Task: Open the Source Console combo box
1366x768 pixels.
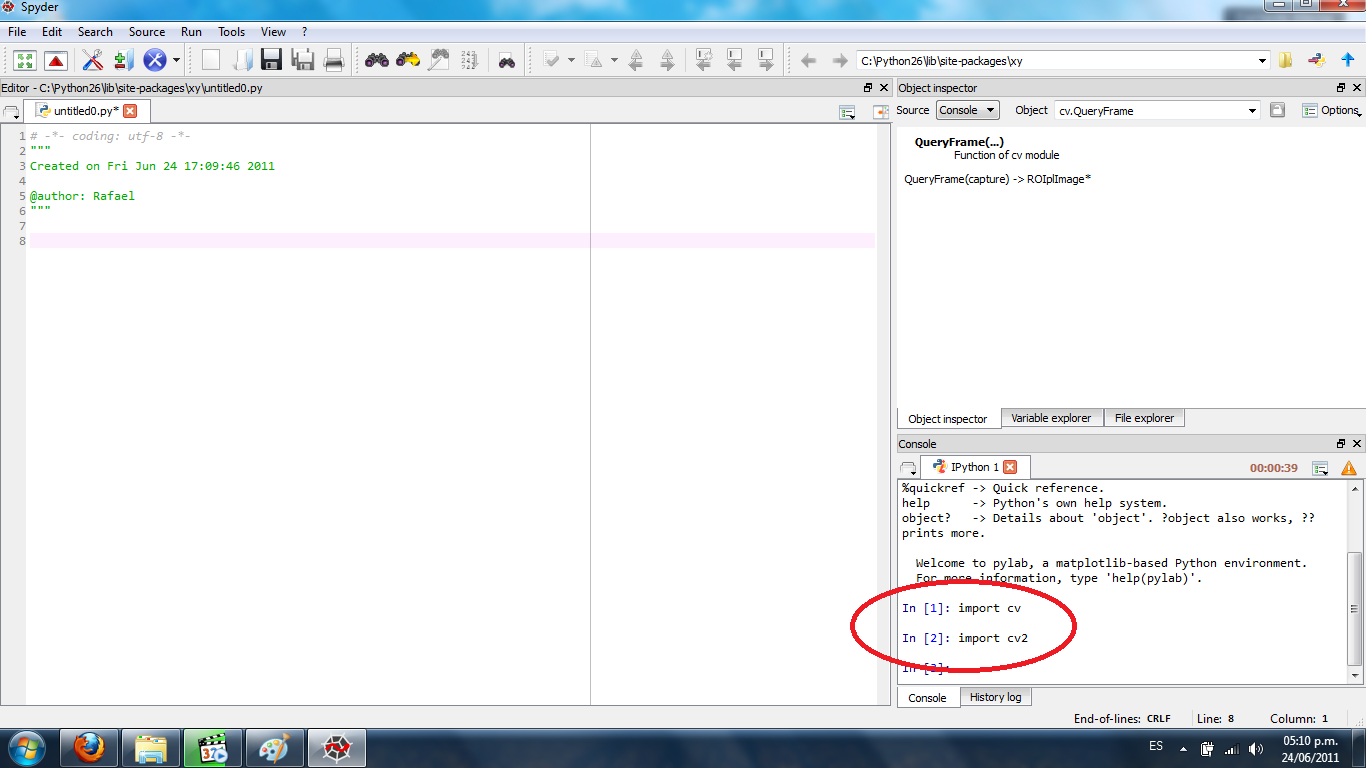Action: click(x=967, y=110)
